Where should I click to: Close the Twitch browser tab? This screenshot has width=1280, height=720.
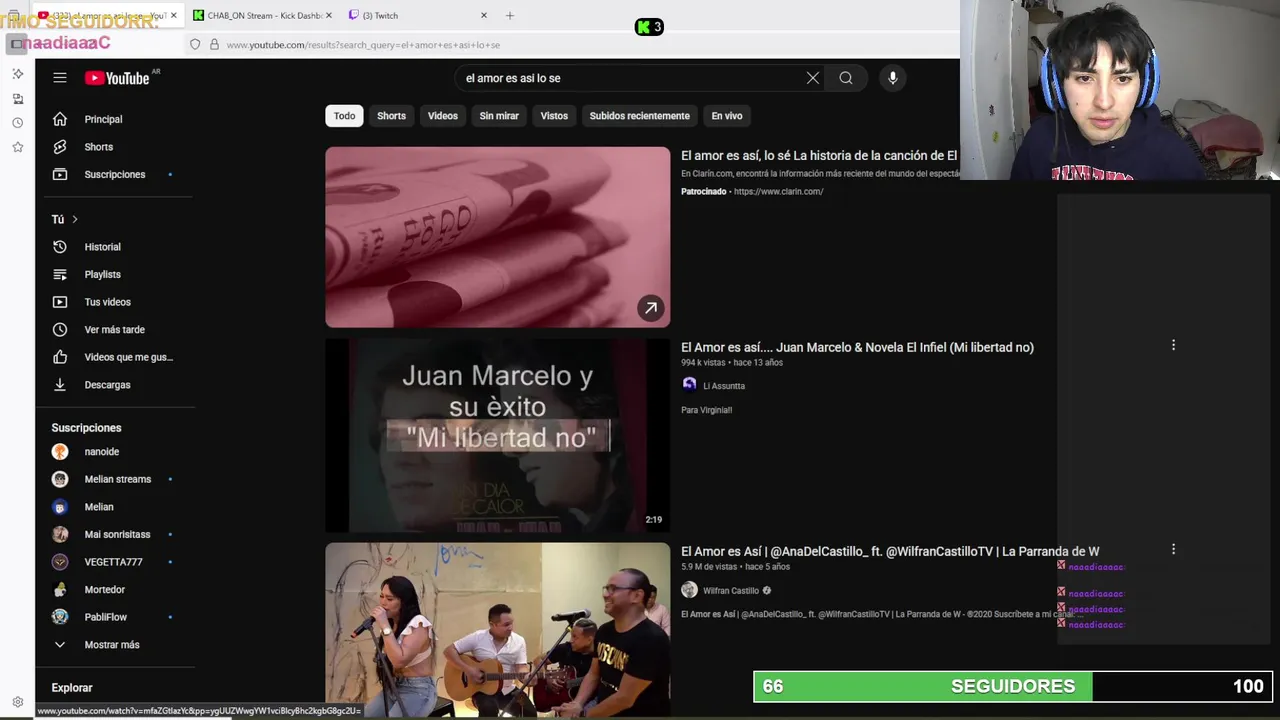click(x=484, y=15)
